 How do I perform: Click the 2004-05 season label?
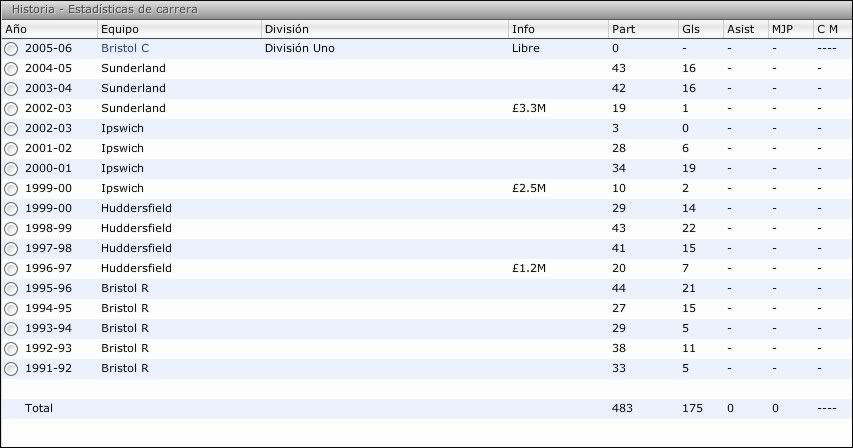click(48, 68)
